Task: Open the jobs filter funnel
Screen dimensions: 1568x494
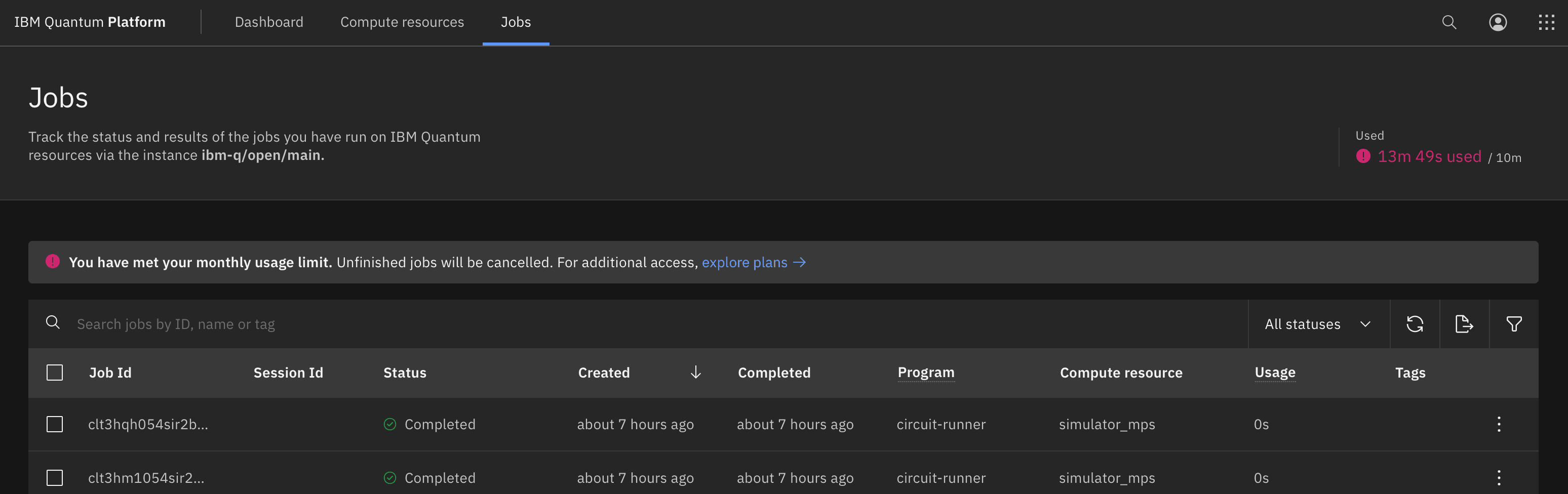Action: pyautogui.click(x=1514, y=323)
